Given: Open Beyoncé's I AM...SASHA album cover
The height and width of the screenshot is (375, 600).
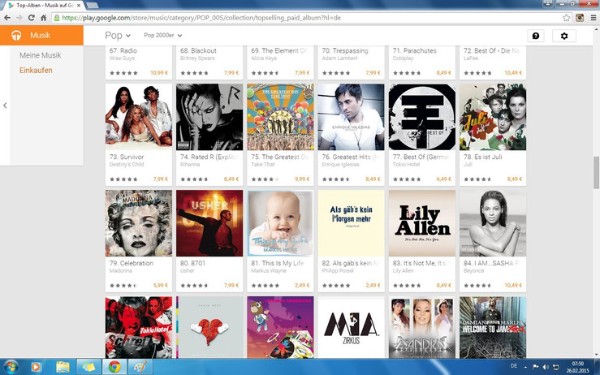Looking at the screenshot, I should tap(493, 223).
